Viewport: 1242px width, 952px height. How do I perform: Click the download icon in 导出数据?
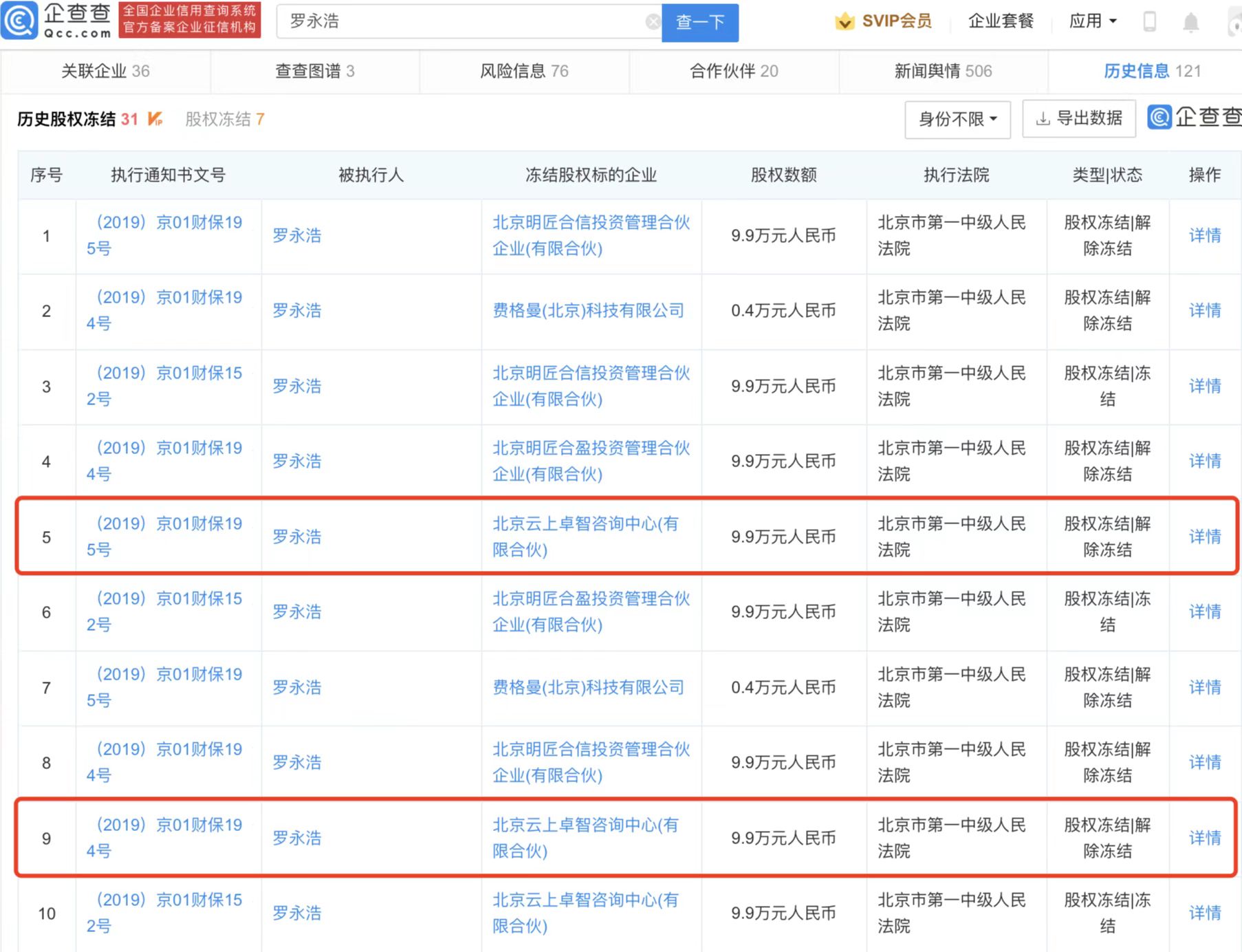(x=1043, y=119)
